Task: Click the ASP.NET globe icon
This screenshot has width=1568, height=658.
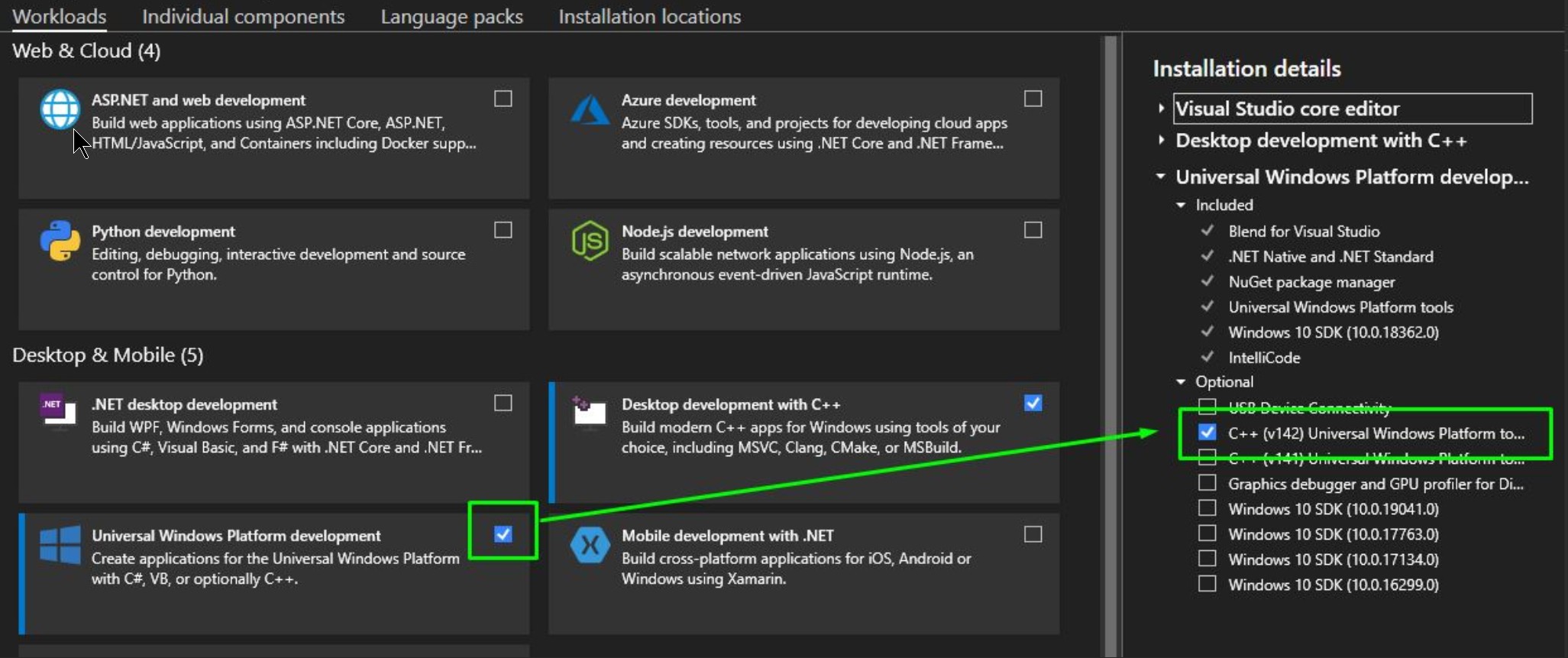Action: [60, 109]
